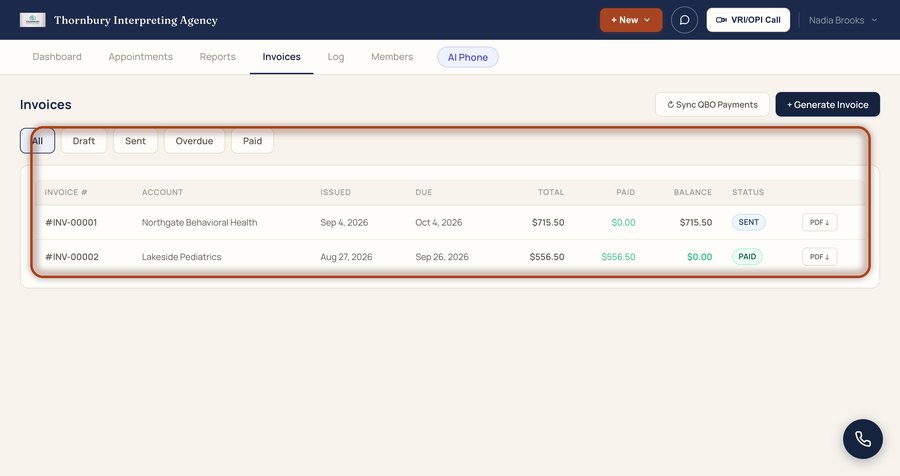The width and height of the screenshot is (900, 476).
Task: Expand the Nadia Brooks user menu
Action: pyautogui.click(x=843, y=20)
